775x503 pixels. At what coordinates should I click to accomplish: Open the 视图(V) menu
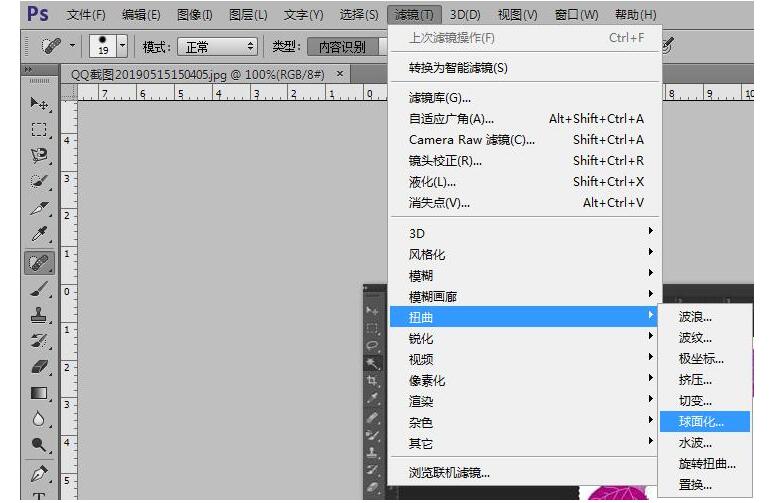pos(517,15)
